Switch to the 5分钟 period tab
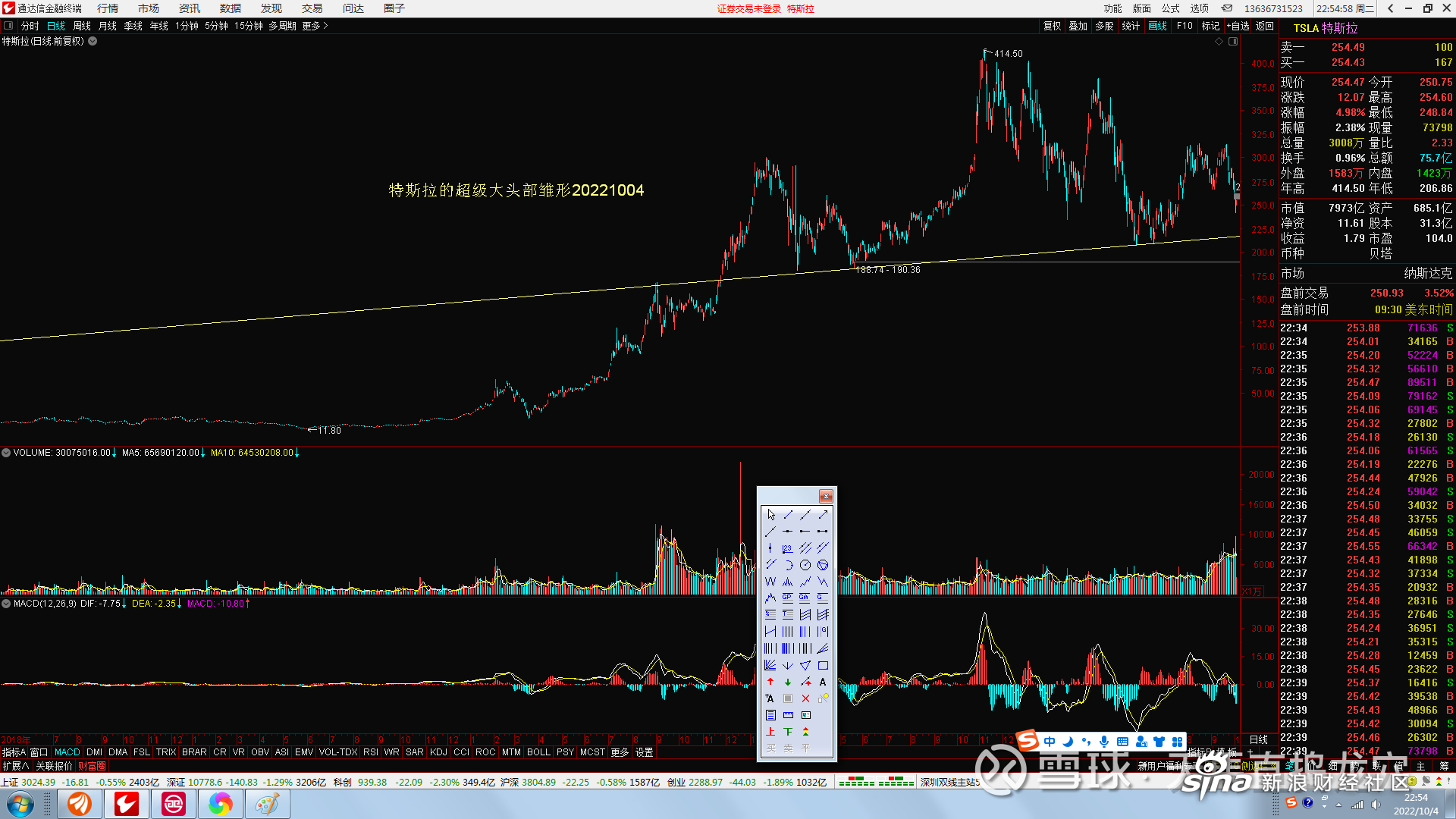This screenshot has height=819, width=1456. pos(216,26)
